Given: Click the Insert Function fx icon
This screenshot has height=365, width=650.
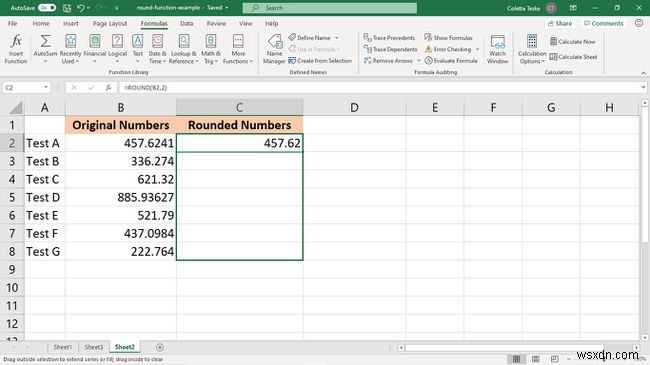Looking at the screenshot, I should [x=16, y=49].
